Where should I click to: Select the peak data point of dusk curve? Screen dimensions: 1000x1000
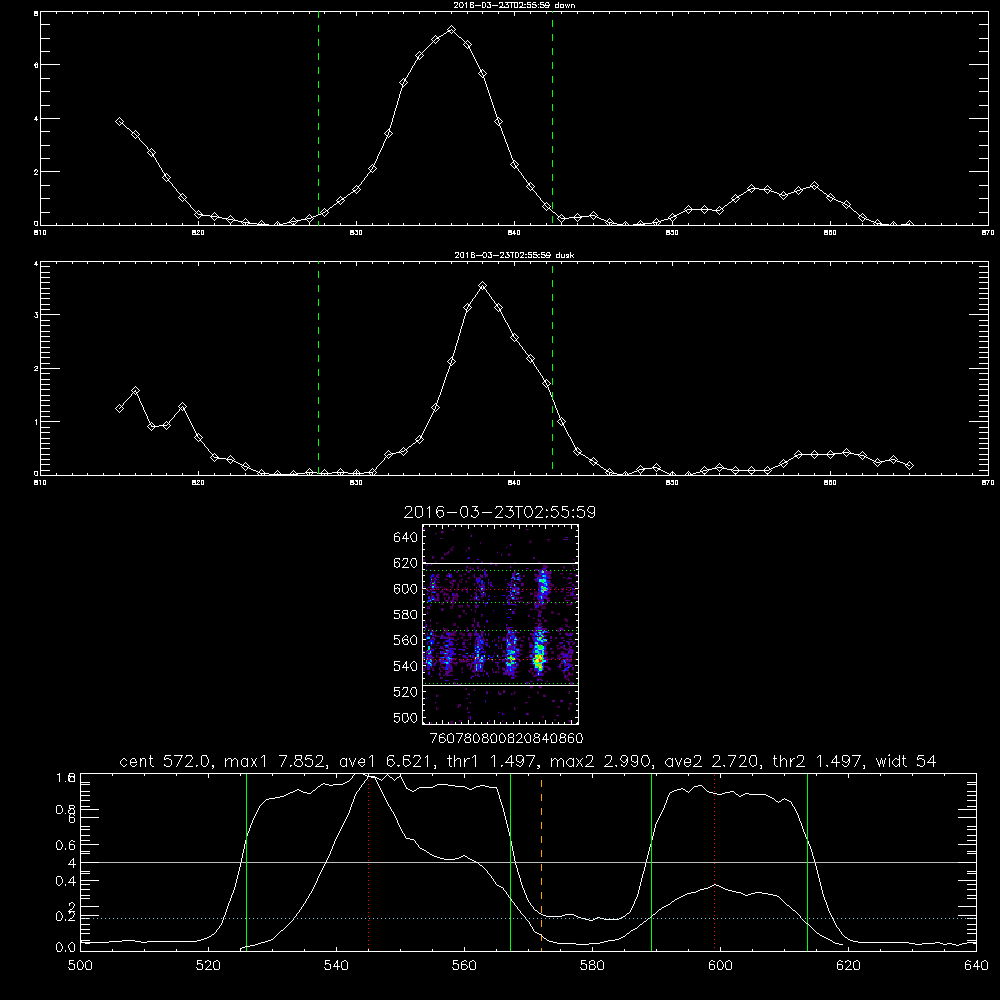point(483,286)
